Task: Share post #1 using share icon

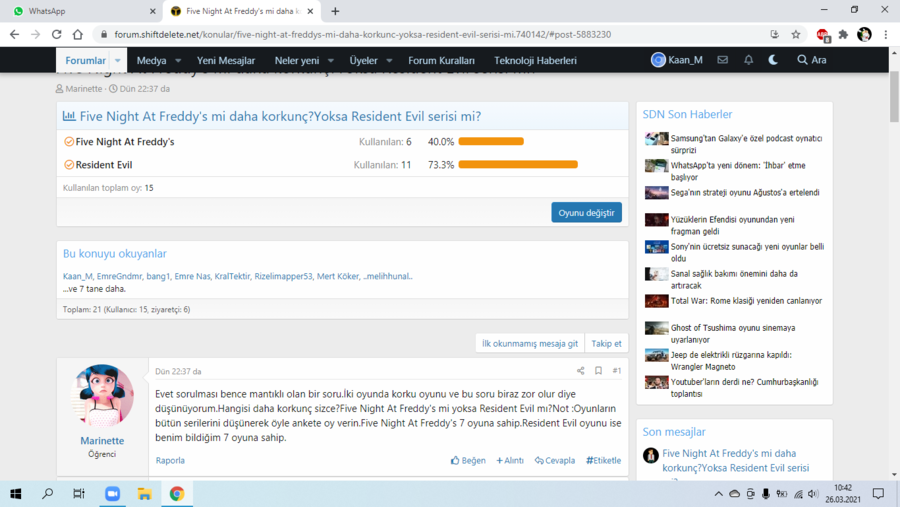Action: coord(580,371)
